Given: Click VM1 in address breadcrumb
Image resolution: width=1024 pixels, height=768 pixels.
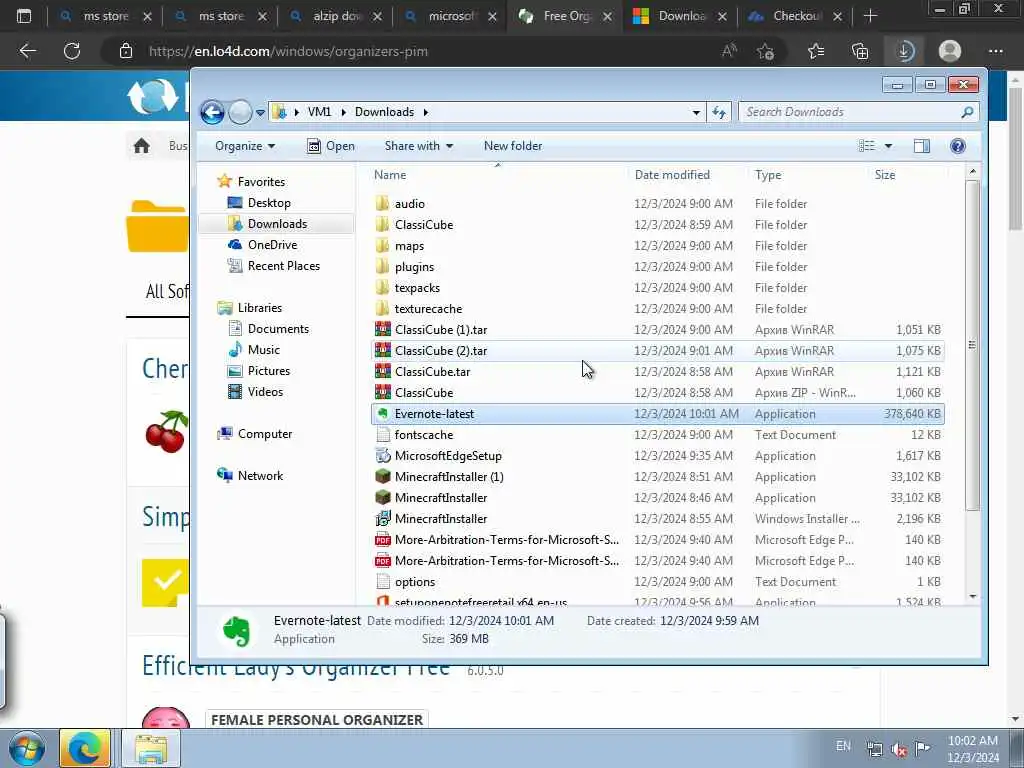Looking at the screenshot, I should click(x=319, y=112).
